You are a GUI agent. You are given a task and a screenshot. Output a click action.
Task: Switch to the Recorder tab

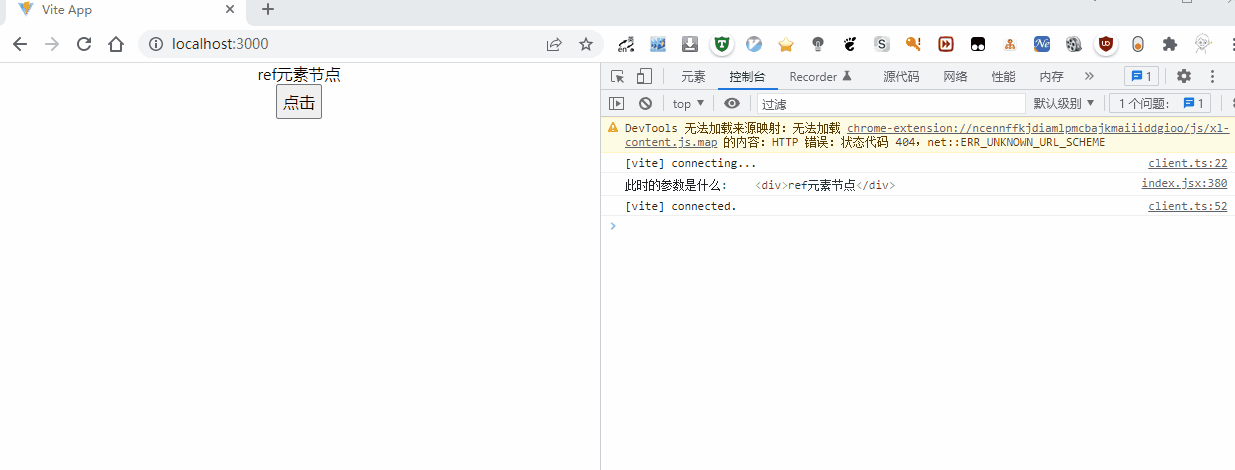(x=820, y=76)
